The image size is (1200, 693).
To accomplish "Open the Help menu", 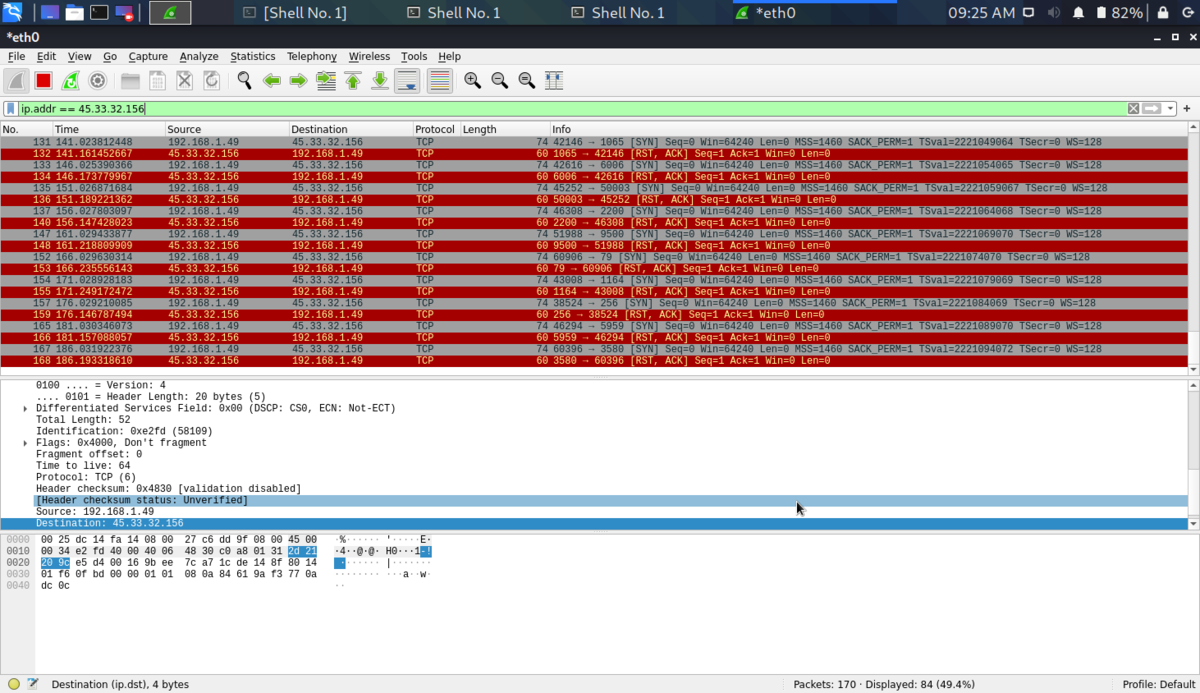I will pos(449,56).
